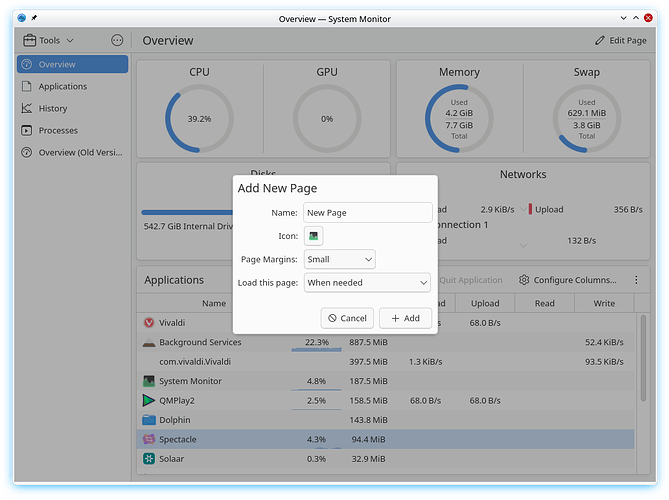This screenshot has width=669, height=500.
Task: Click Edit Page pencil button
Action: coord(620,40)
